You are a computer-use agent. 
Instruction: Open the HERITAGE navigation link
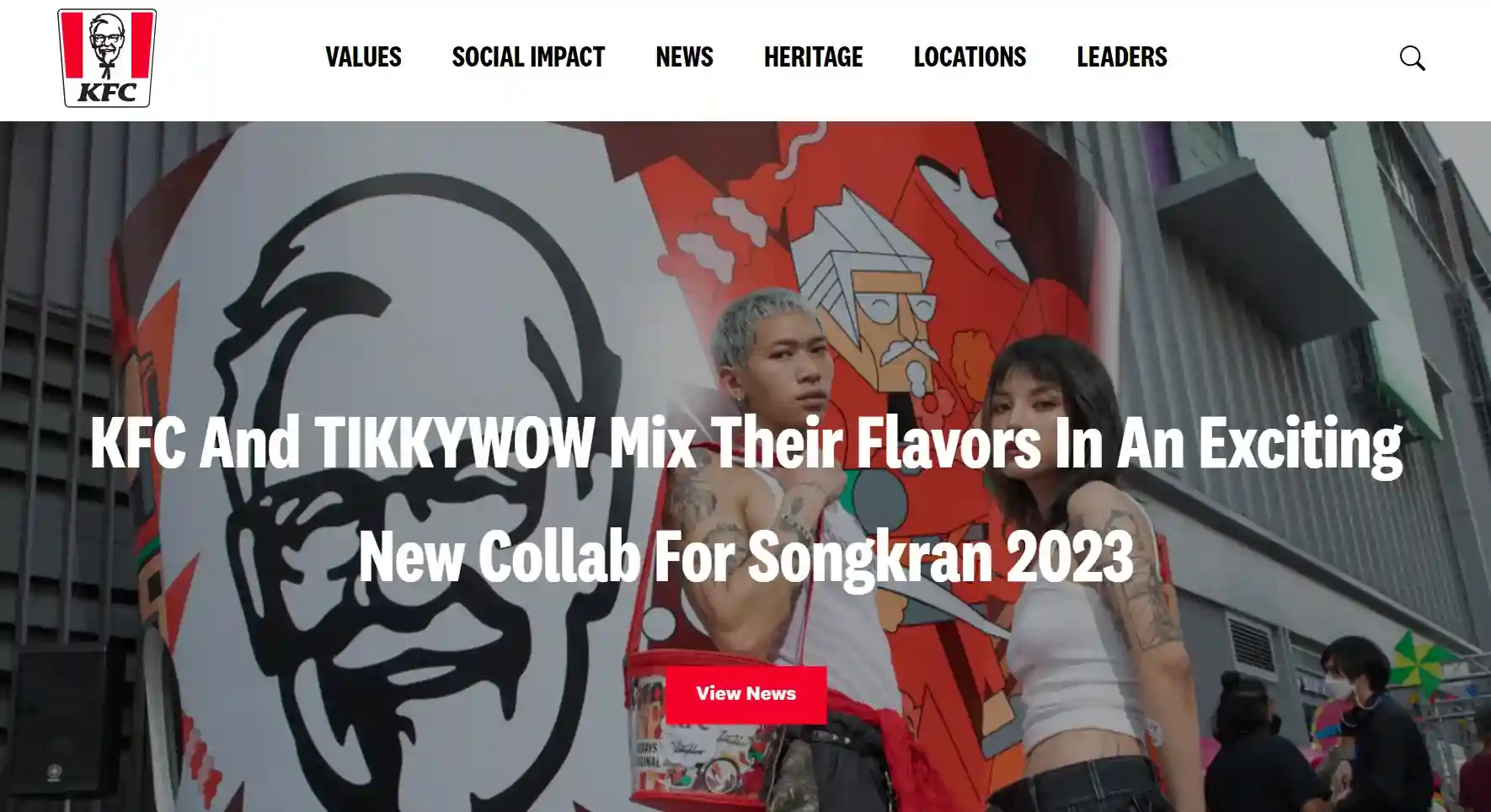(x=813, y=57)
